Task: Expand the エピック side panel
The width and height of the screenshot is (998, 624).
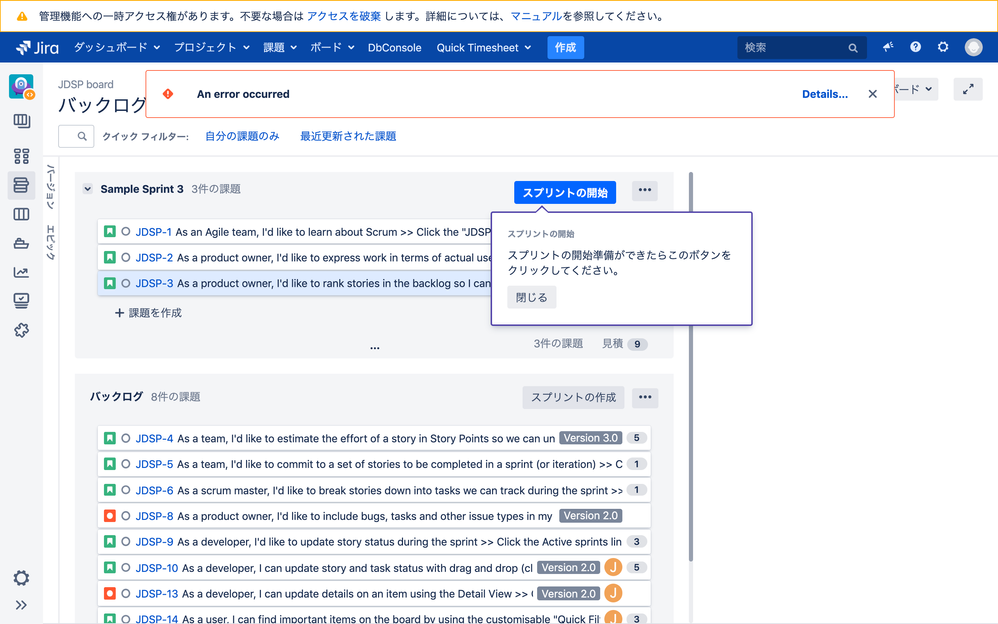Action: pos(51,243)
